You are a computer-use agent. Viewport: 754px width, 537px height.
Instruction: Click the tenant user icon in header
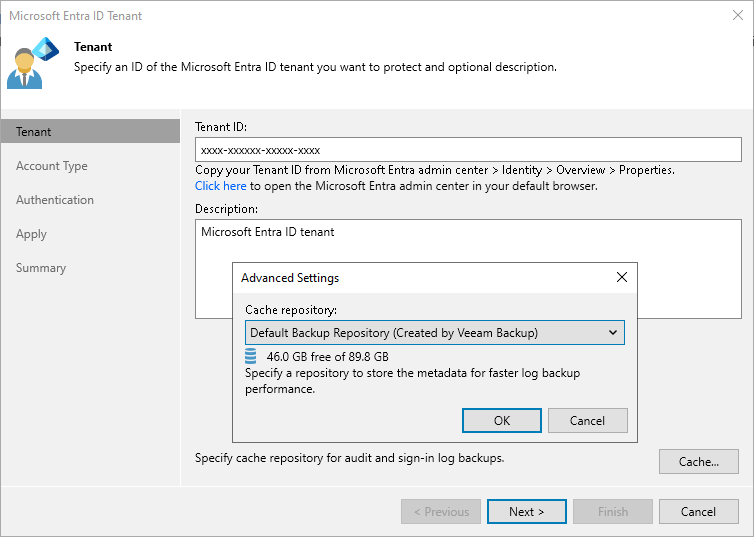[x=33, y=63]
